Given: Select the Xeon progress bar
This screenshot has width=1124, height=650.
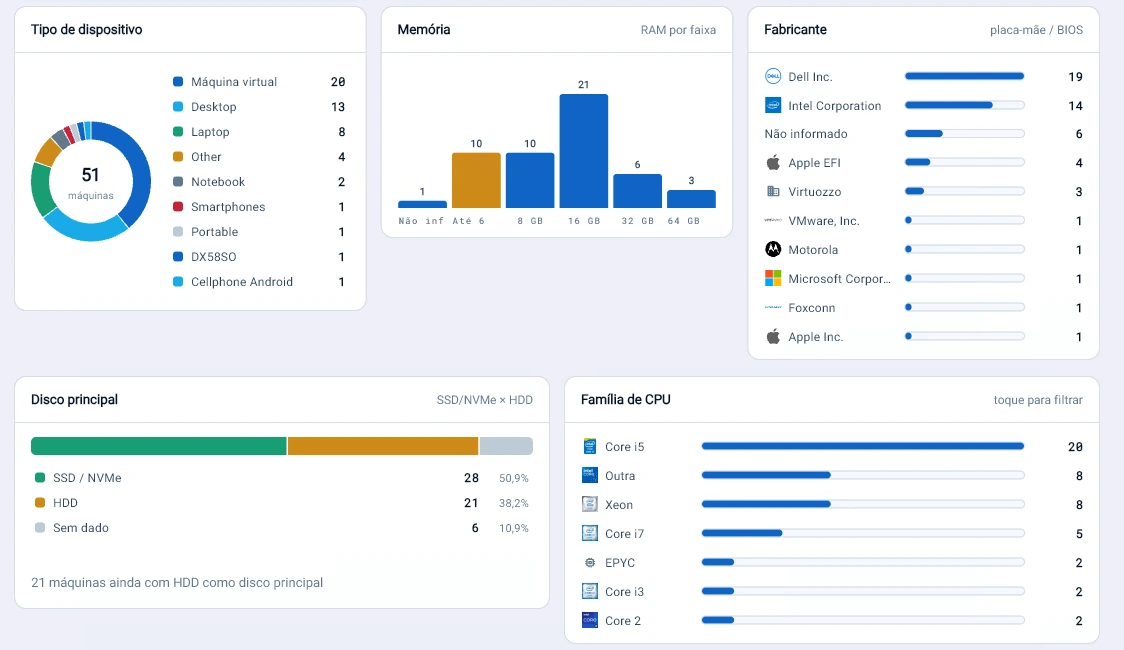Looking at the screenshot, I should tap(863, 504).
